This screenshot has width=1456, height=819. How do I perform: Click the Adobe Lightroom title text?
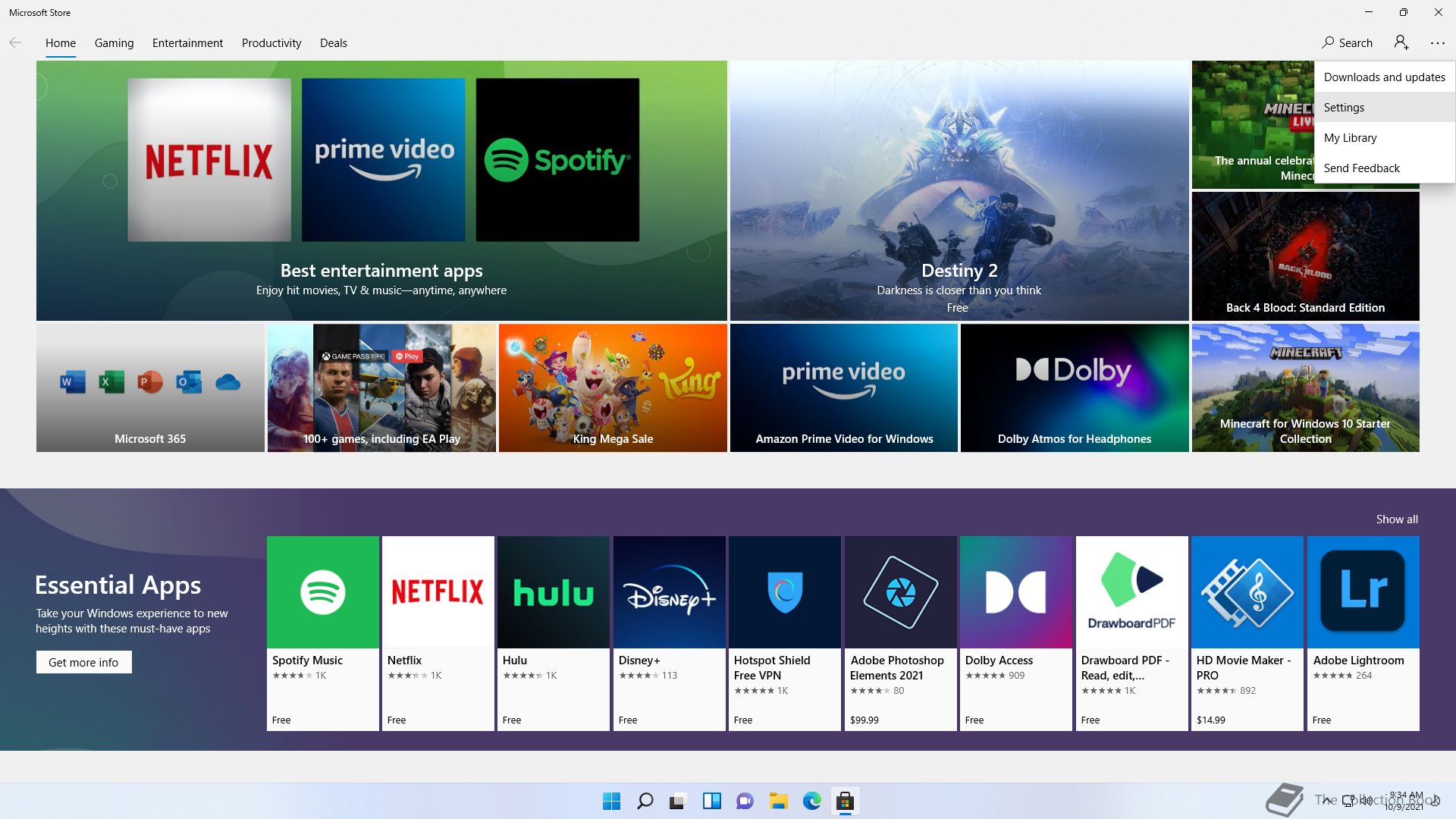1359,661
